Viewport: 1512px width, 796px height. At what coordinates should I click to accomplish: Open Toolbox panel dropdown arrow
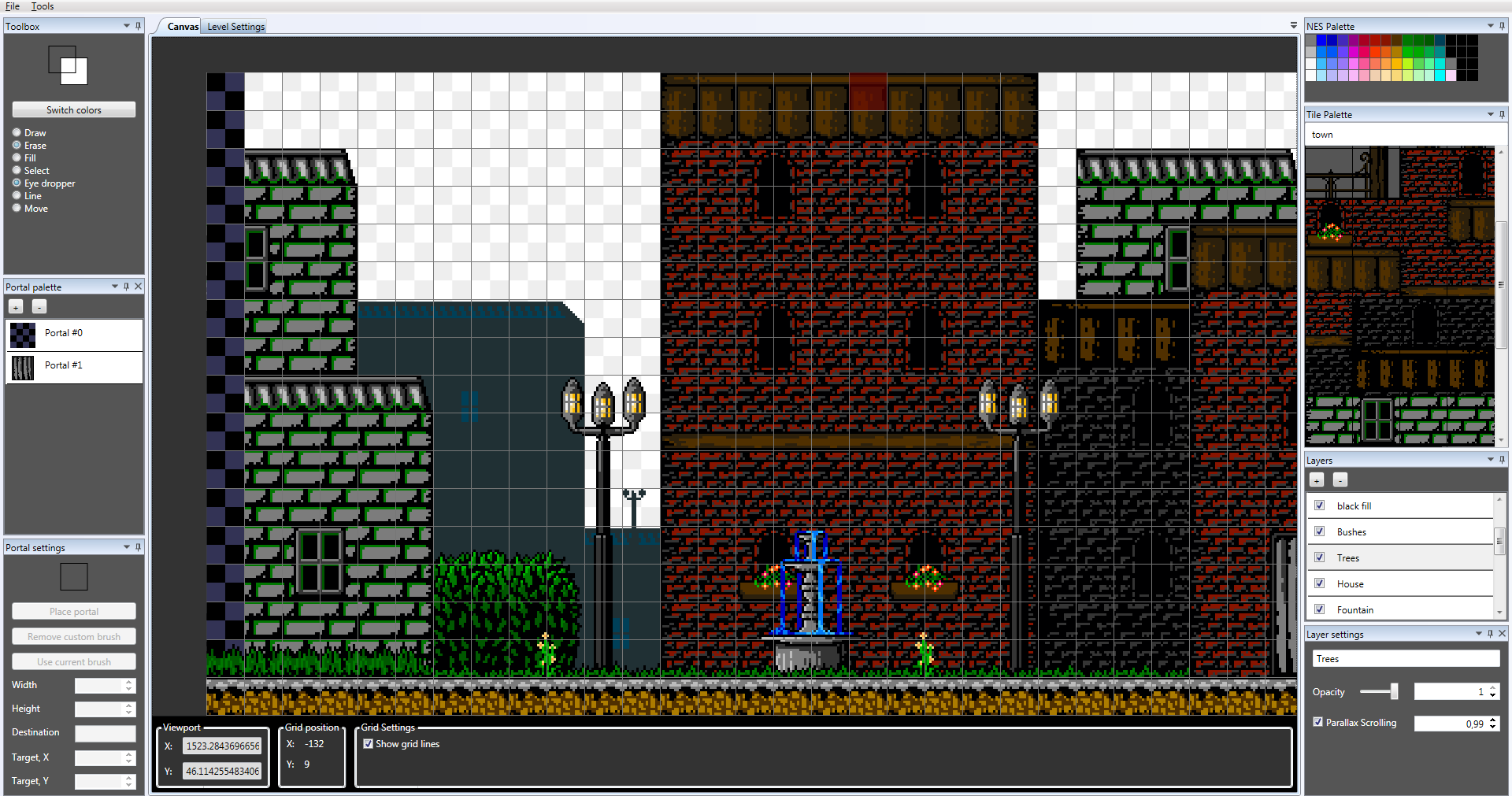click(127, 26)
